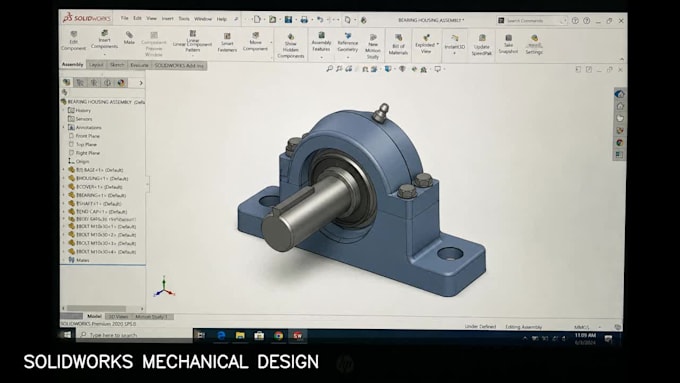
Task: Click the Smart Fasteners tool
Action: coord(227,43)
